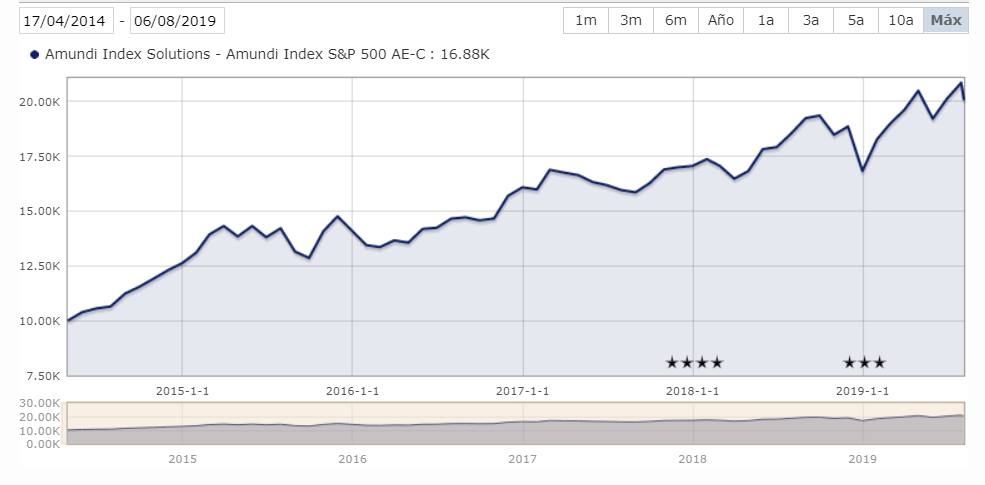Show the 3a time range

tap(811, 20)
